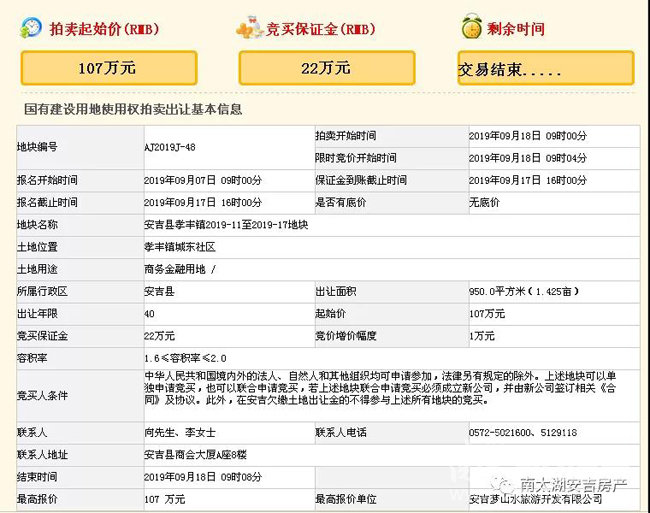Click bid increment value 1万元
This screenshot has width=650, height=513.
tap(482, 336)
